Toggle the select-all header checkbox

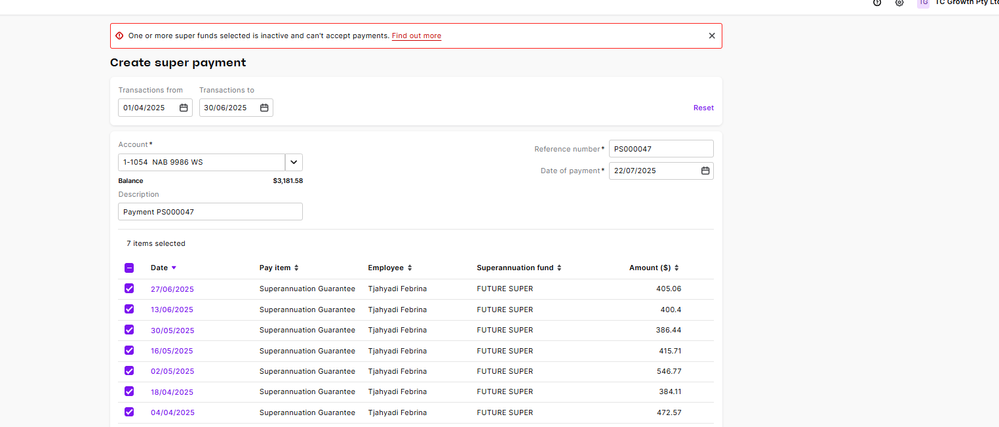click(129, 268)
